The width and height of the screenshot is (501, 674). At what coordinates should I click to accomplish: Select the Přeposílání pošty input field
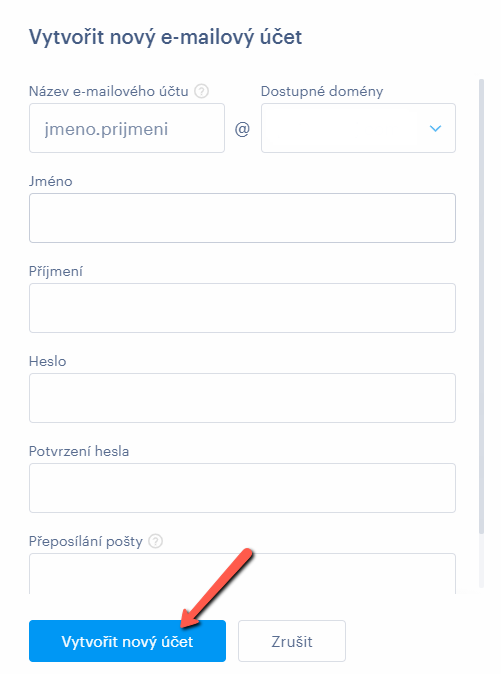(x=242, y=574)
